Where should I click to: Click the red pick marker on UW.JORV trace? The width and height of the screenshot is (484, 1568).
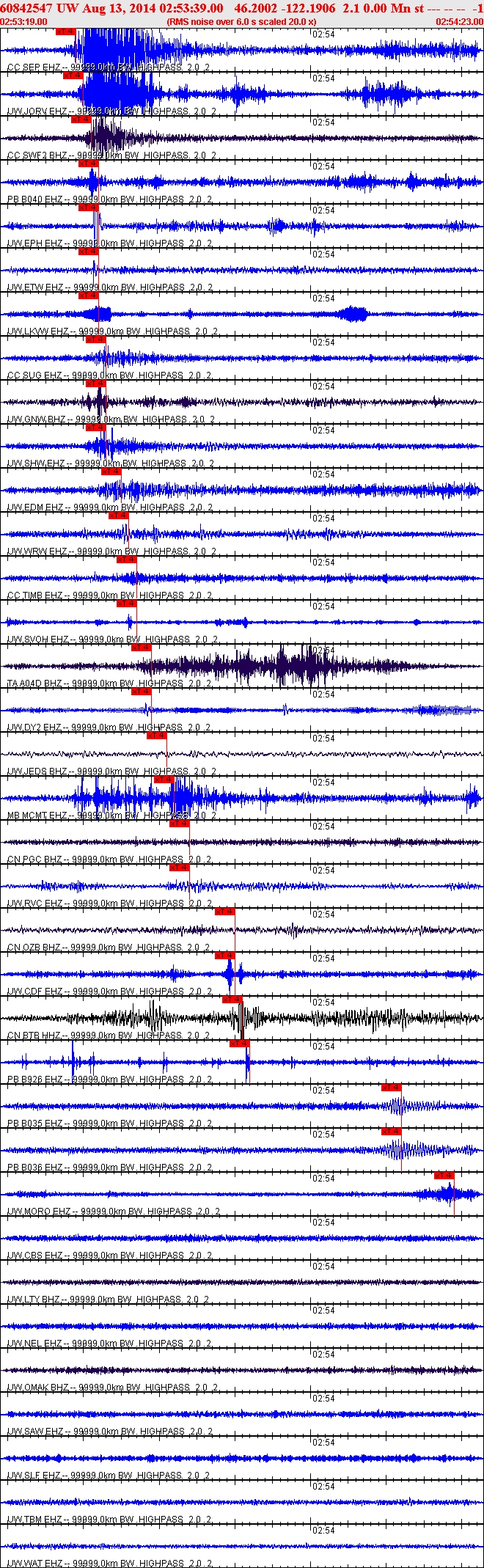(x=73, y=76)
